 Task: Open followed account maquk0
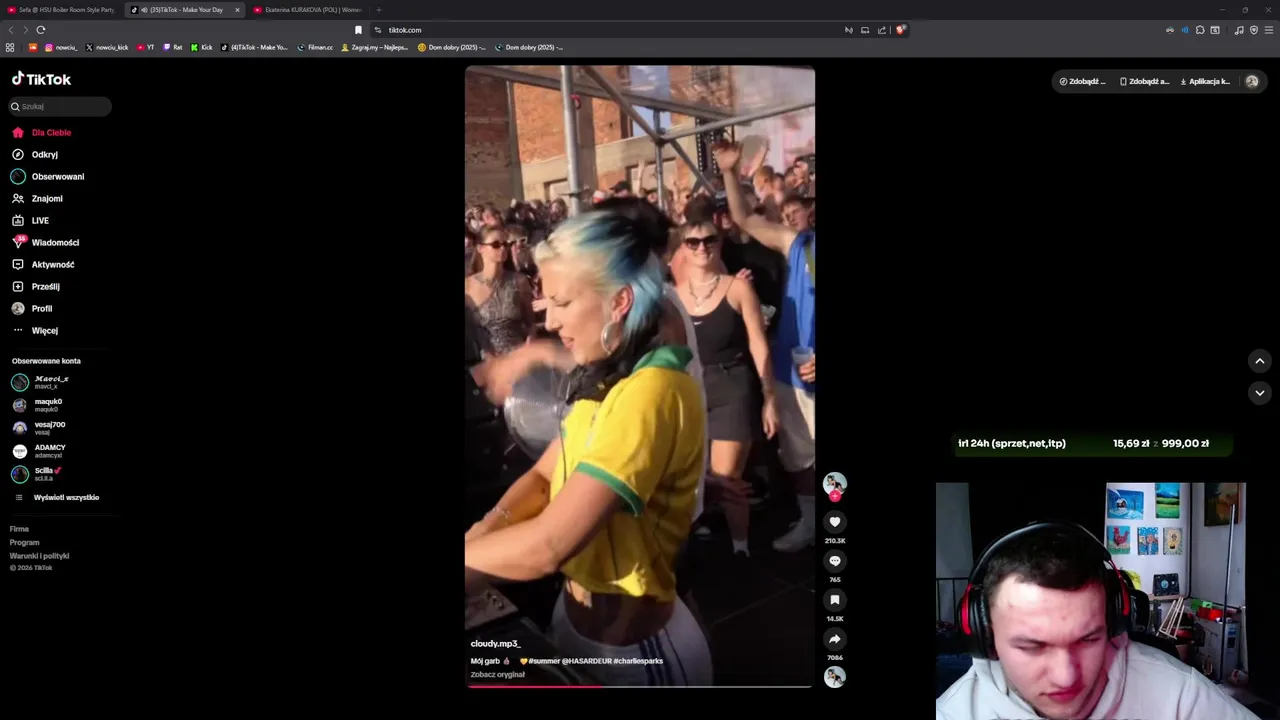40,405
